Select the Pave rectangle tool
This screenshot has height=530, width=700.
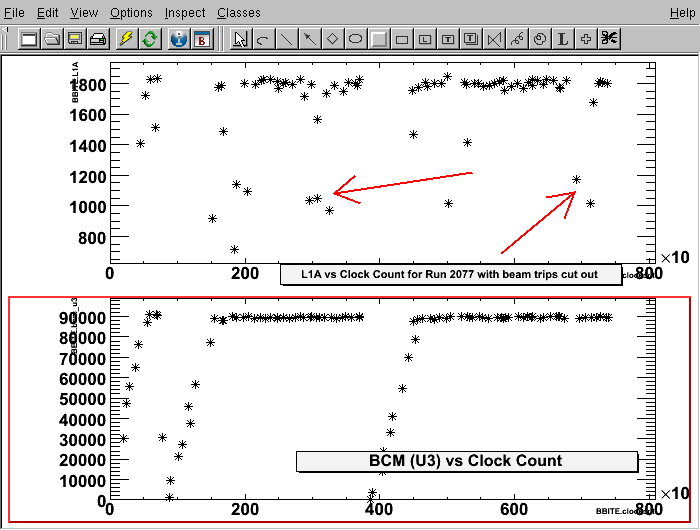(402, 39)
